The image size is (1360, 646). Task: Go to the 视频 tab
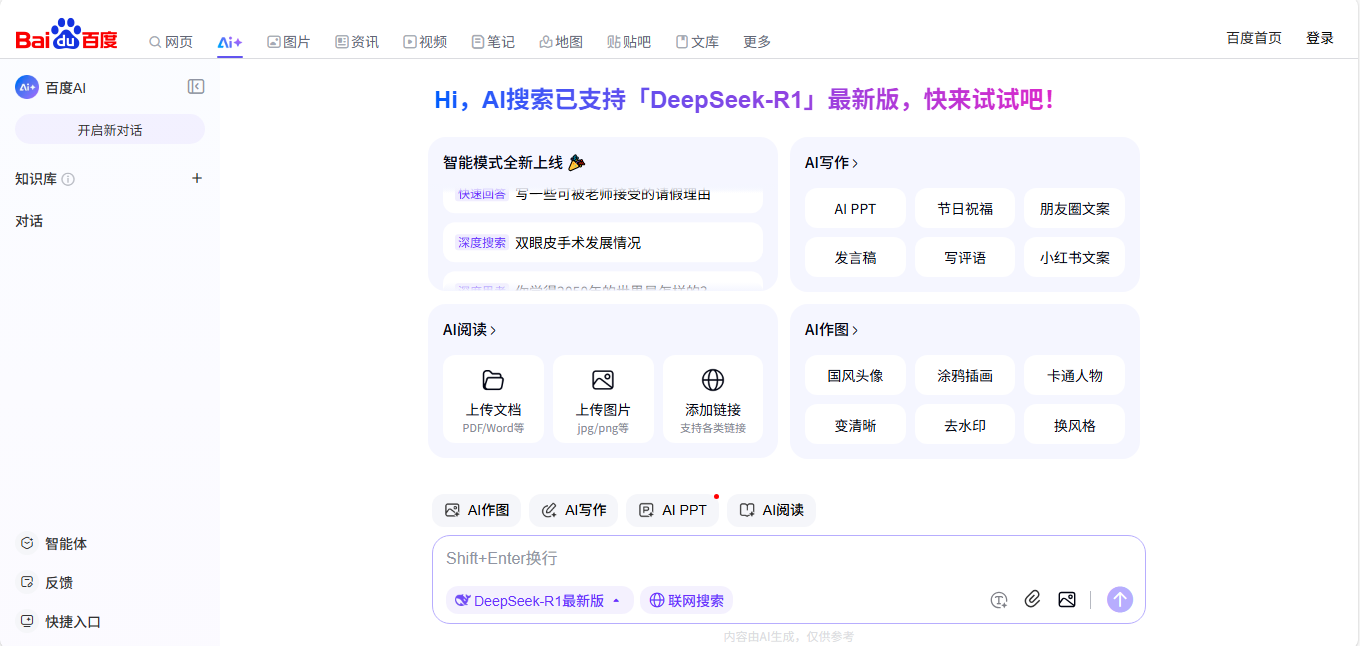(x=425, y=42)
